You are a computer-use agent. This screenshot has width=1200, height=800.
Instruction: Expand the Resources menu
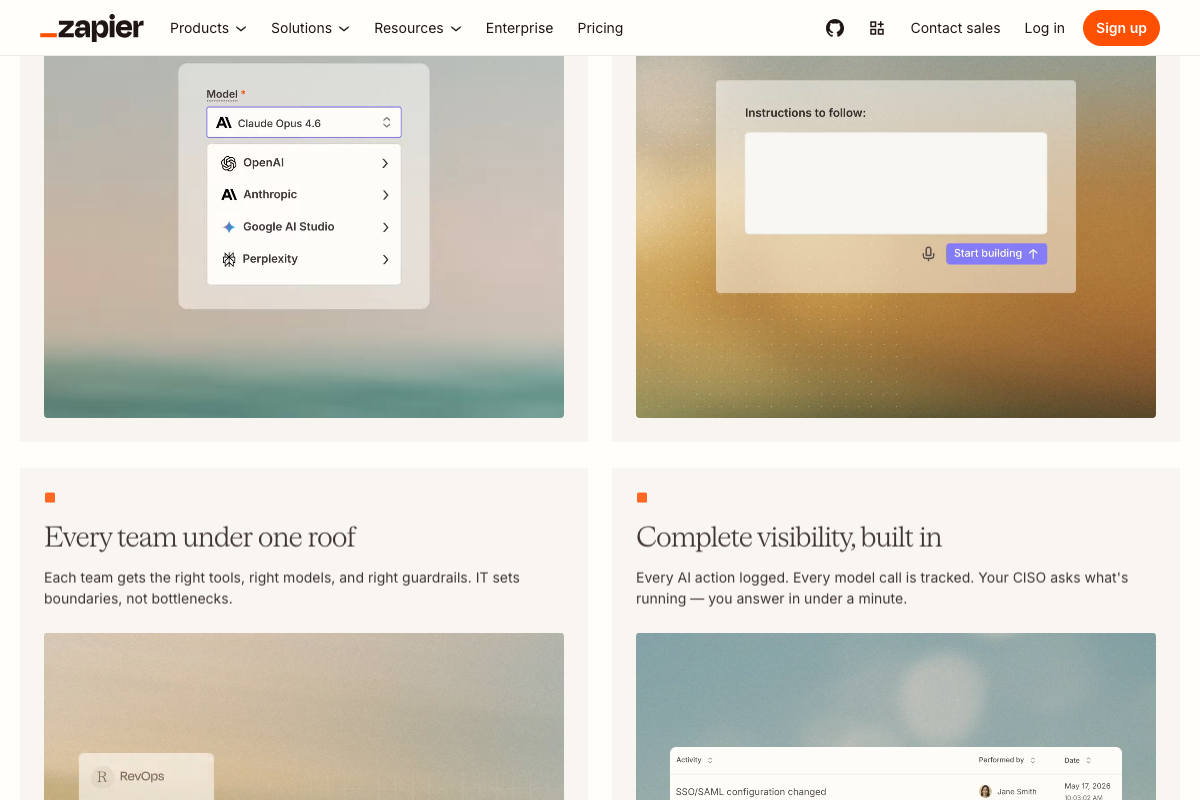418,28
